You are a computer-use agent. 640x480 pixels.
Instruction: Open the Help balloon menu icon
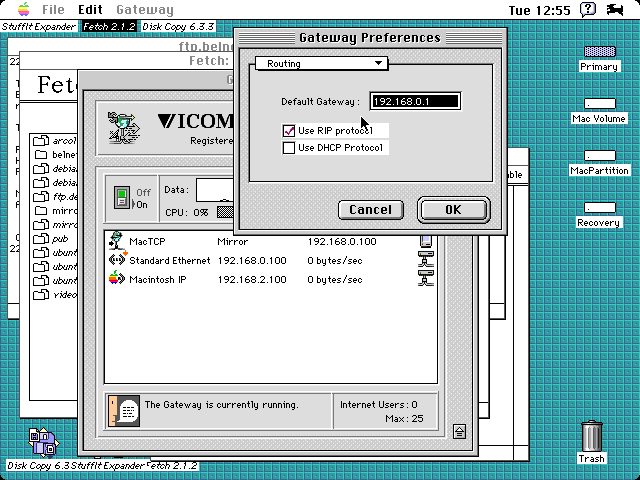coord(588,9)
